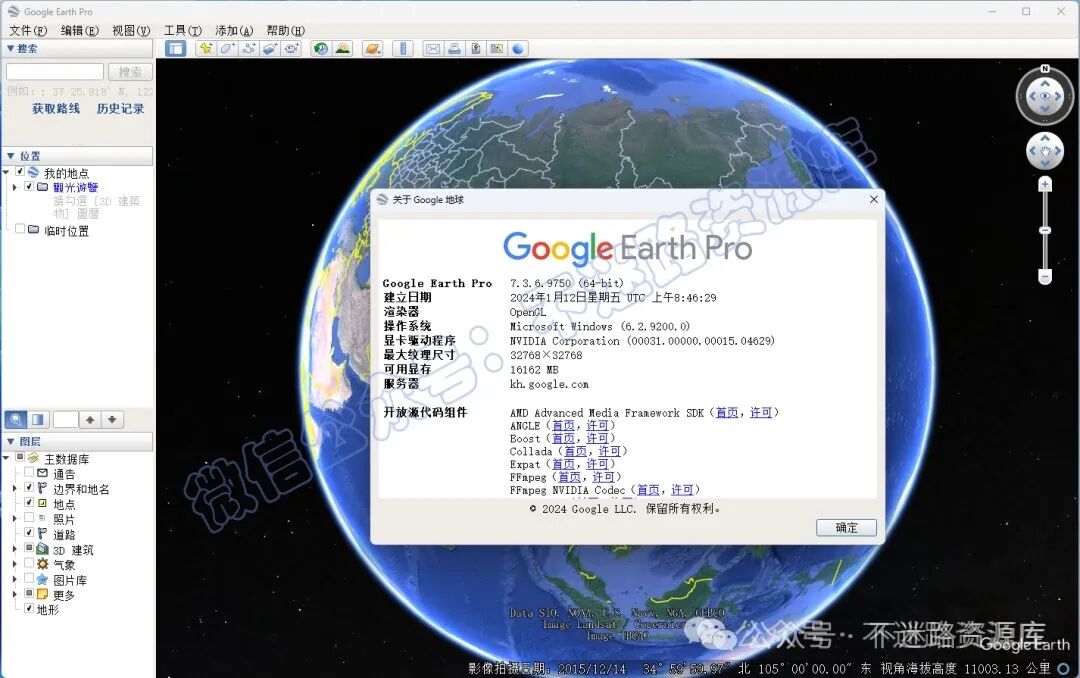
Task: Click the Print toolbar icon
Action: (455, 48)
